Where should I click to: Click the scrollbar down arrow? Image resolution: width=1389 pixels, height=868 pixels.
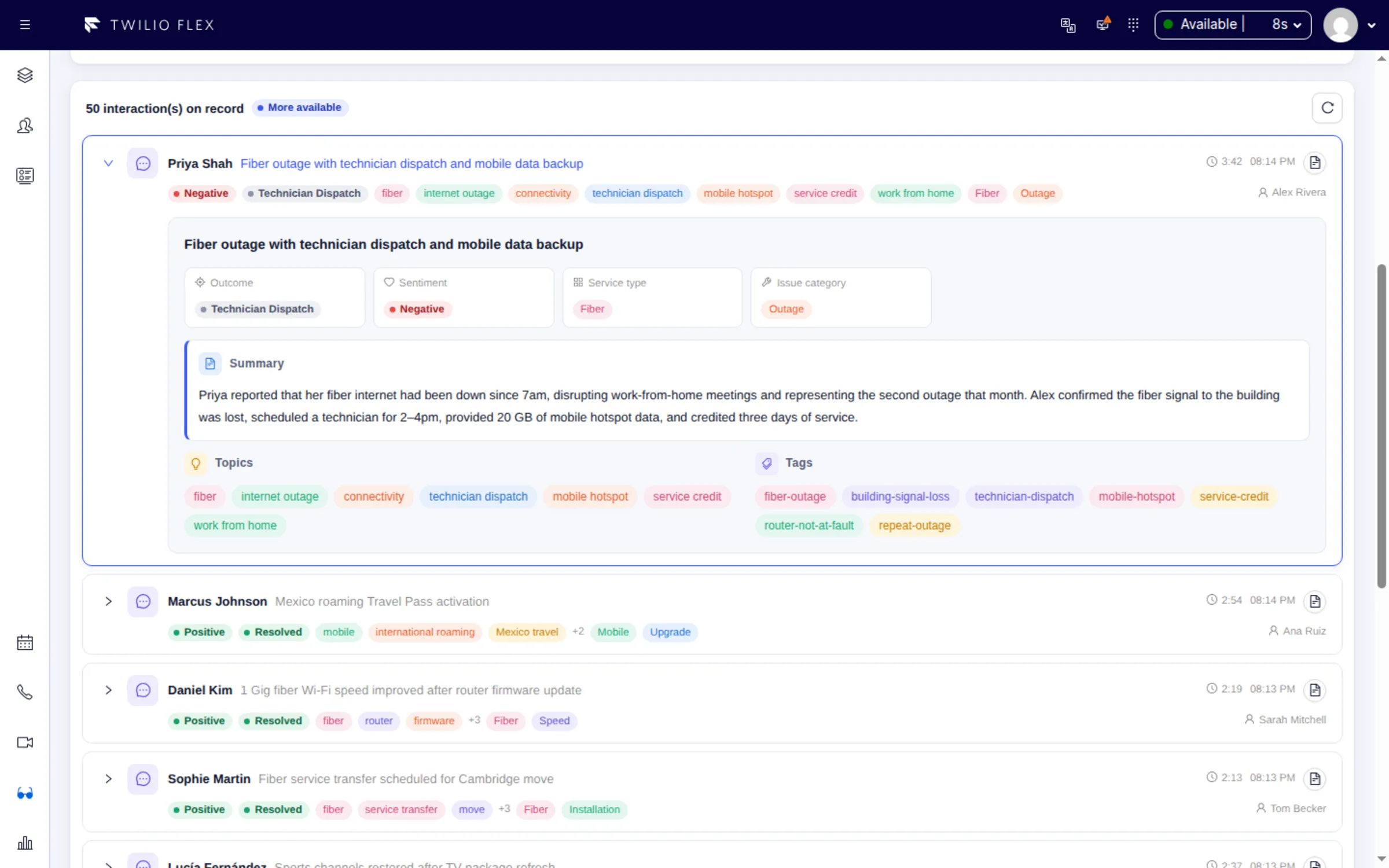pyautogui.click(x=1381, y=859)
